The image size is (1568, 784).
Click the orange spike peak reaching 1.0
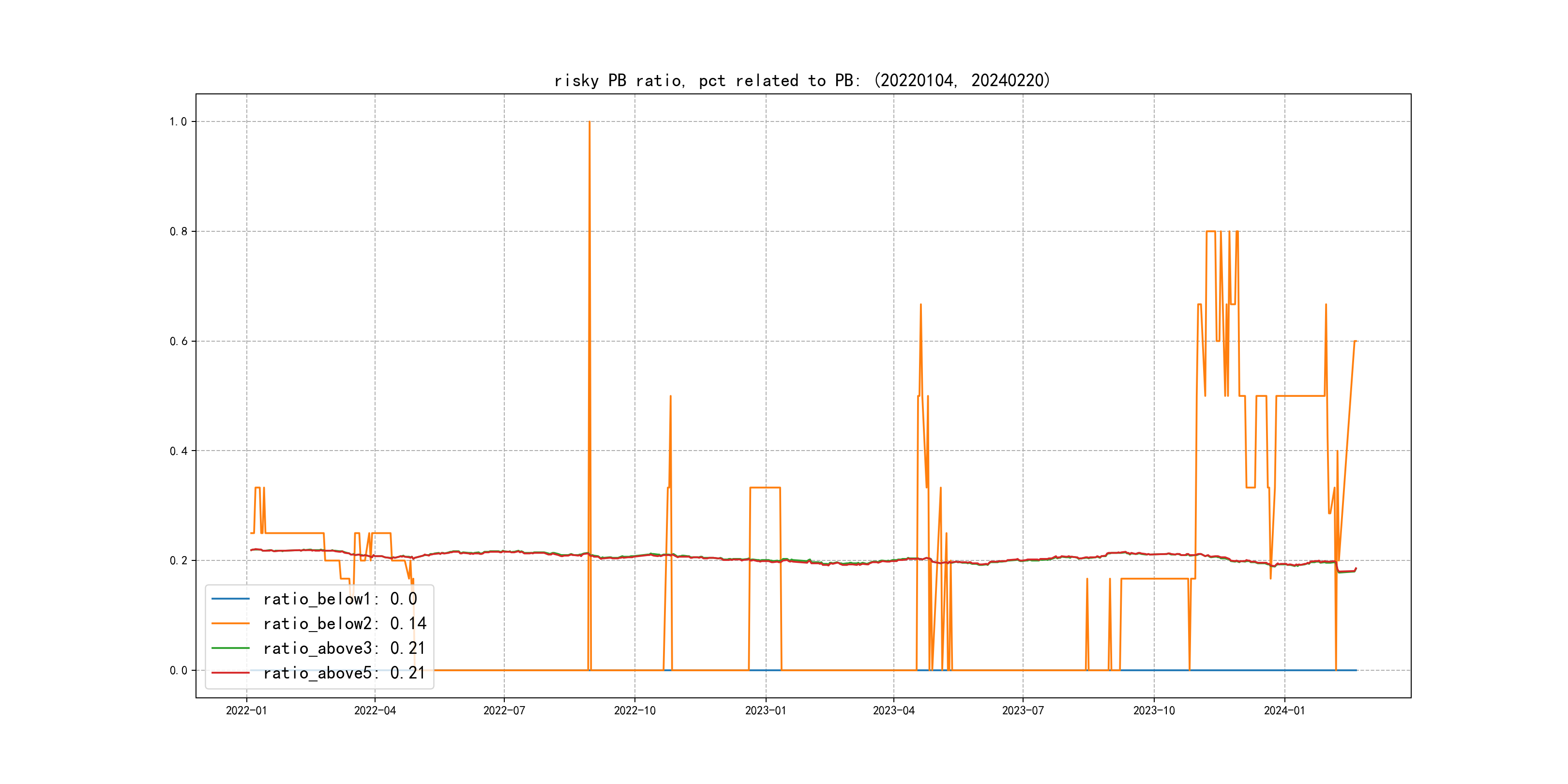pyautogui.click(x=589, y=123)
